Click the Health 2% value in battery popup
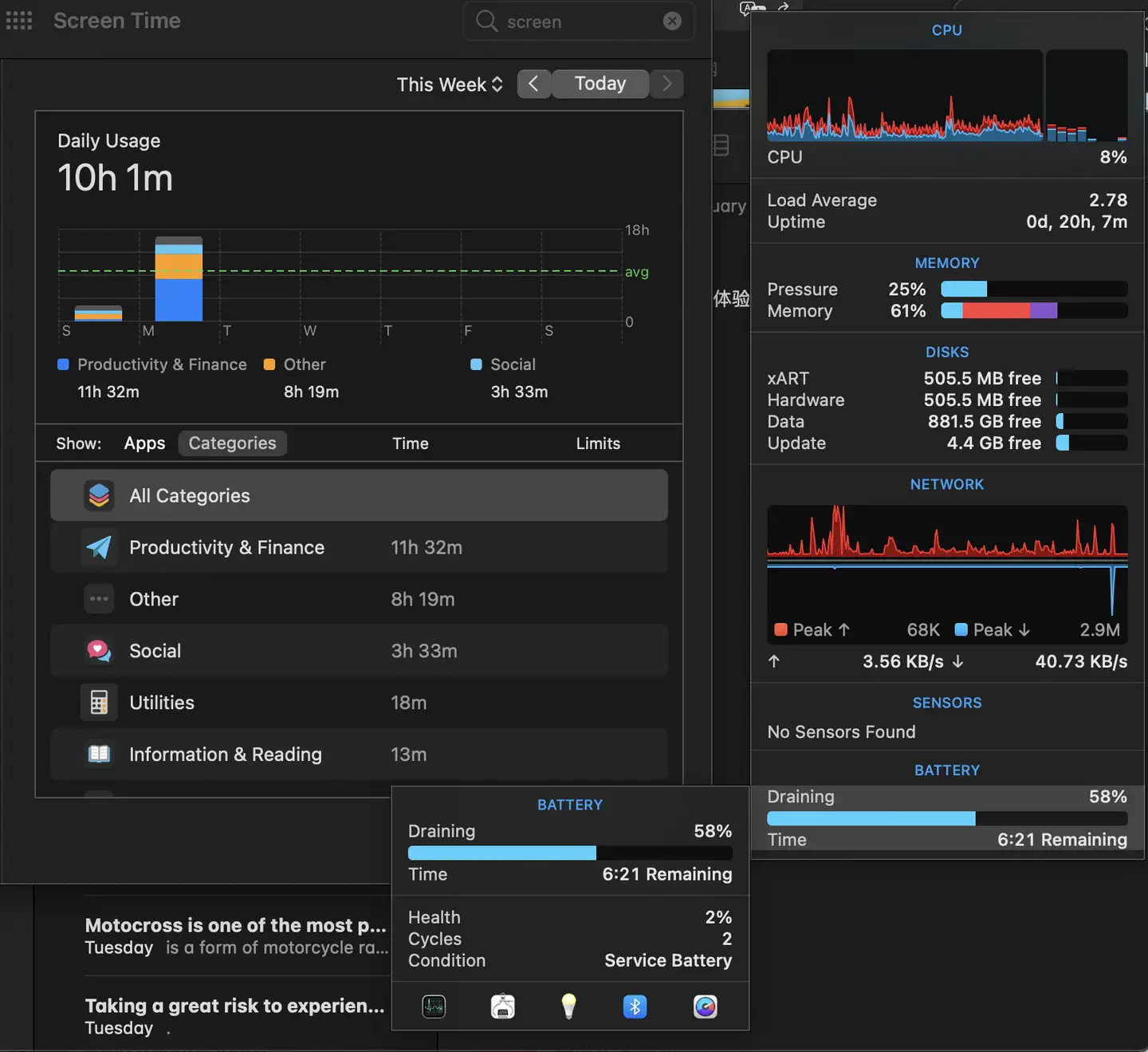This screenshot has width=1148, height=1052. tap(718, 917)
